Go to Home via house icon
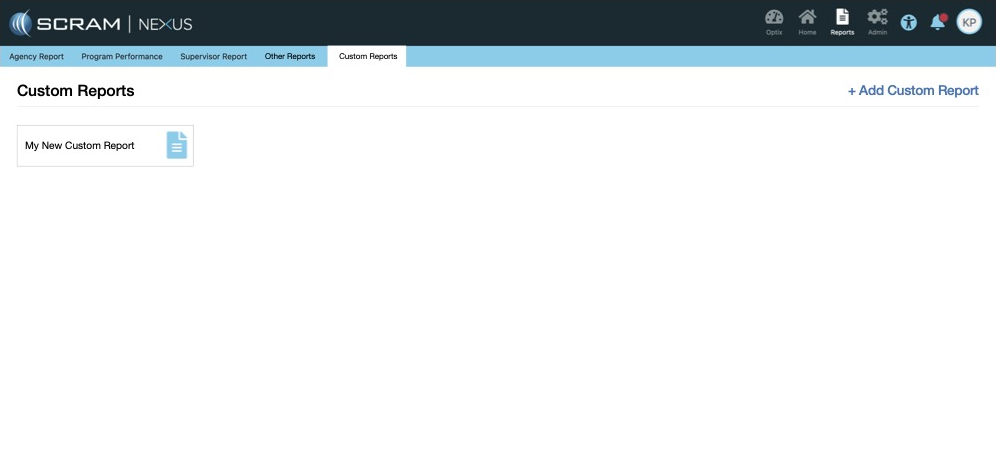 click(807, 17)
